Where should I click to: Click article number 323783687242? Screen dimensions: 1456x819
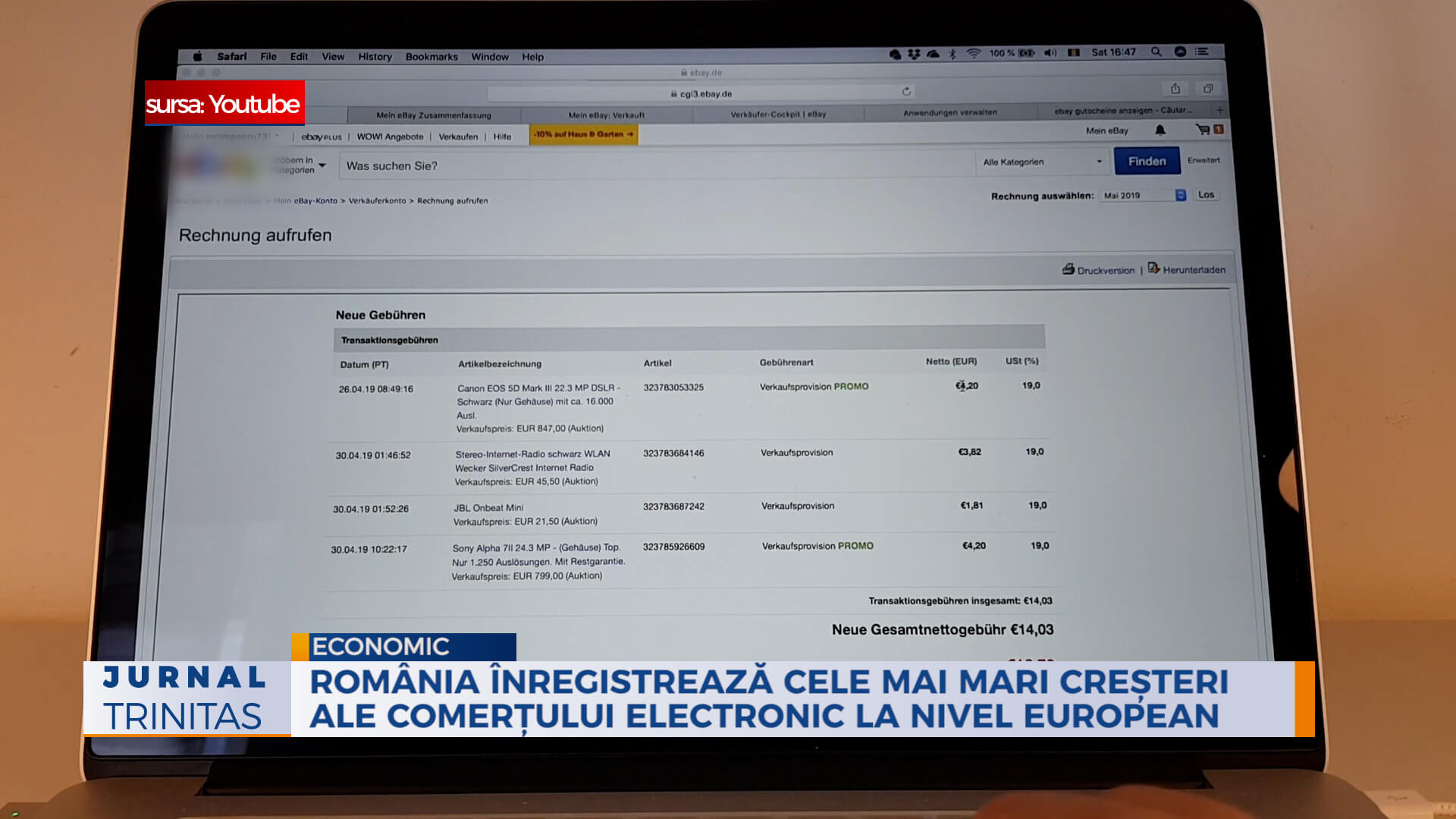(x=673, y=506)
